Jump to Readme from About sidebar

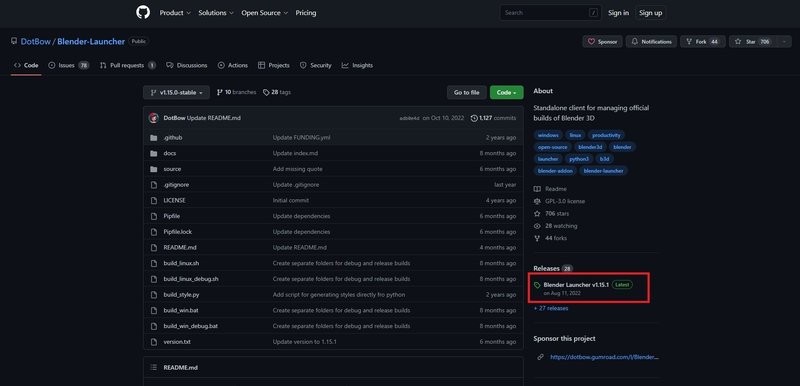[x=550, y=189]
